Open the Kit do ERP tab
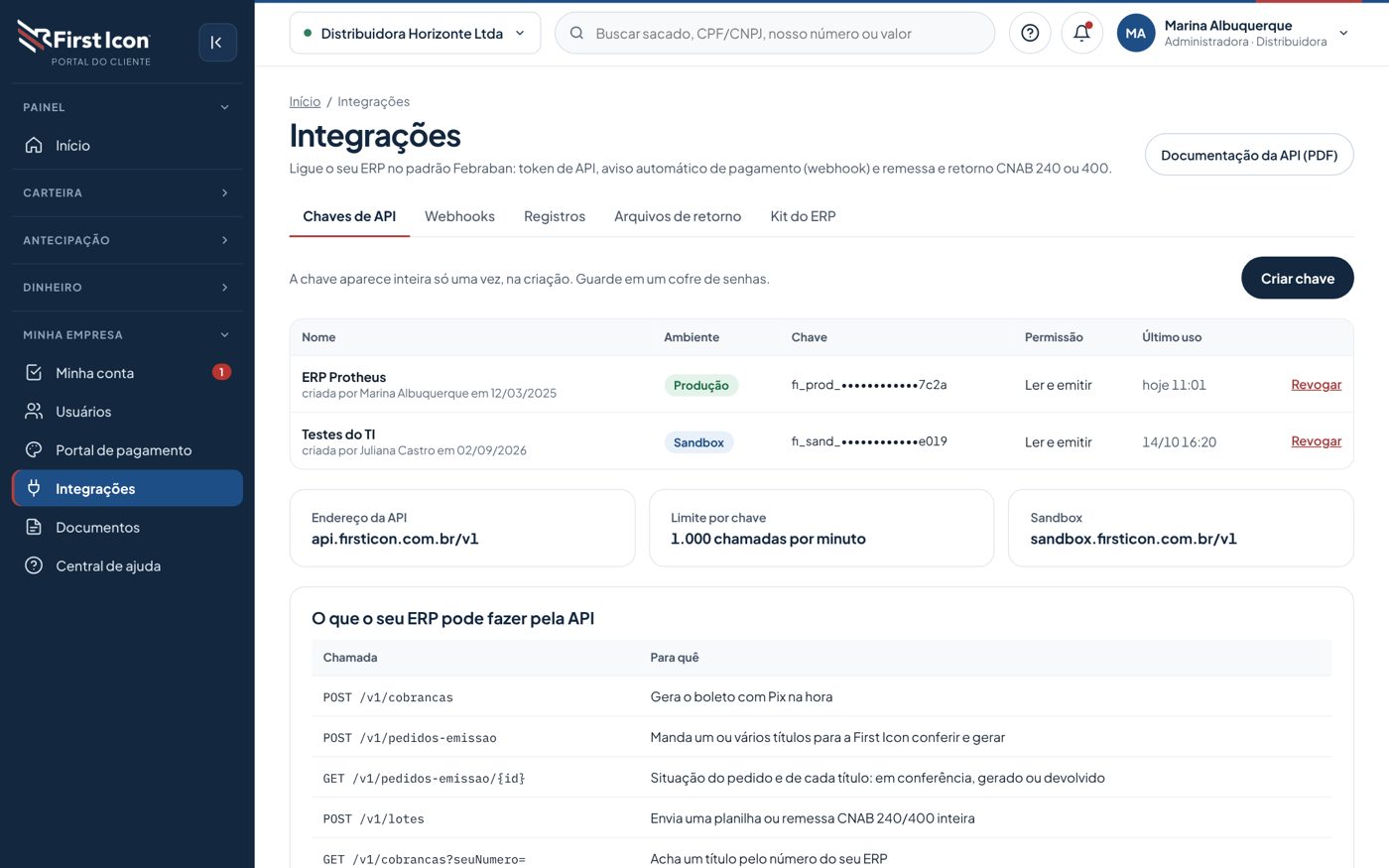1389x868 pixels. click(803, 216)
